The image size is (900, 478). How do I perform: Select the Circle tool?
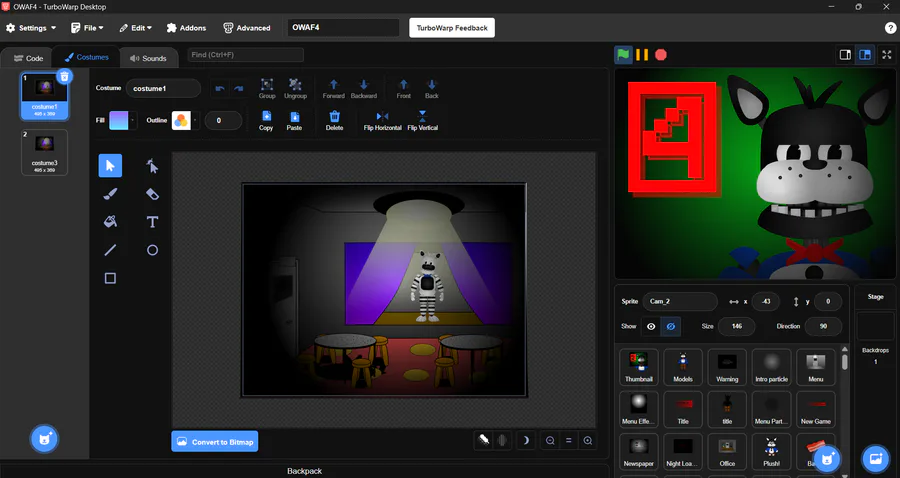(x=152, y=250)
